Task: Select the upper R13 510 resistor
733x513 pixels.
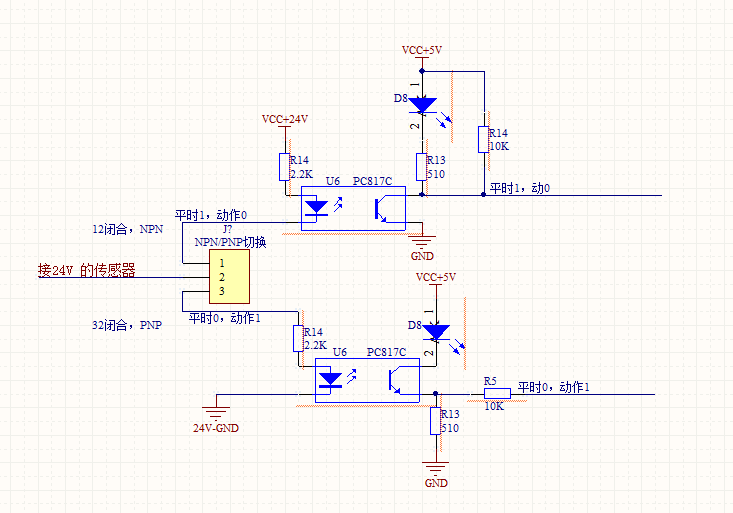Action: pos(421,166)
